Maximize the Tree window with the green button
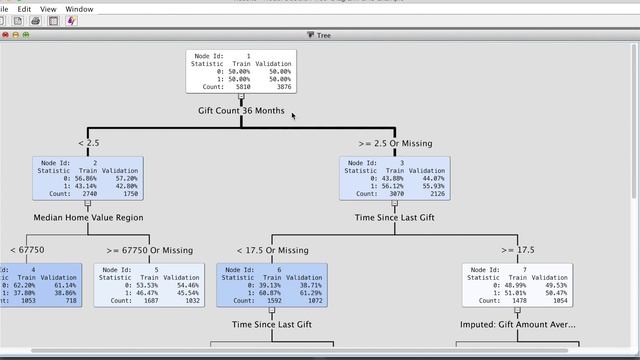Viewport: 640px width, 360px height. [26, 35]
